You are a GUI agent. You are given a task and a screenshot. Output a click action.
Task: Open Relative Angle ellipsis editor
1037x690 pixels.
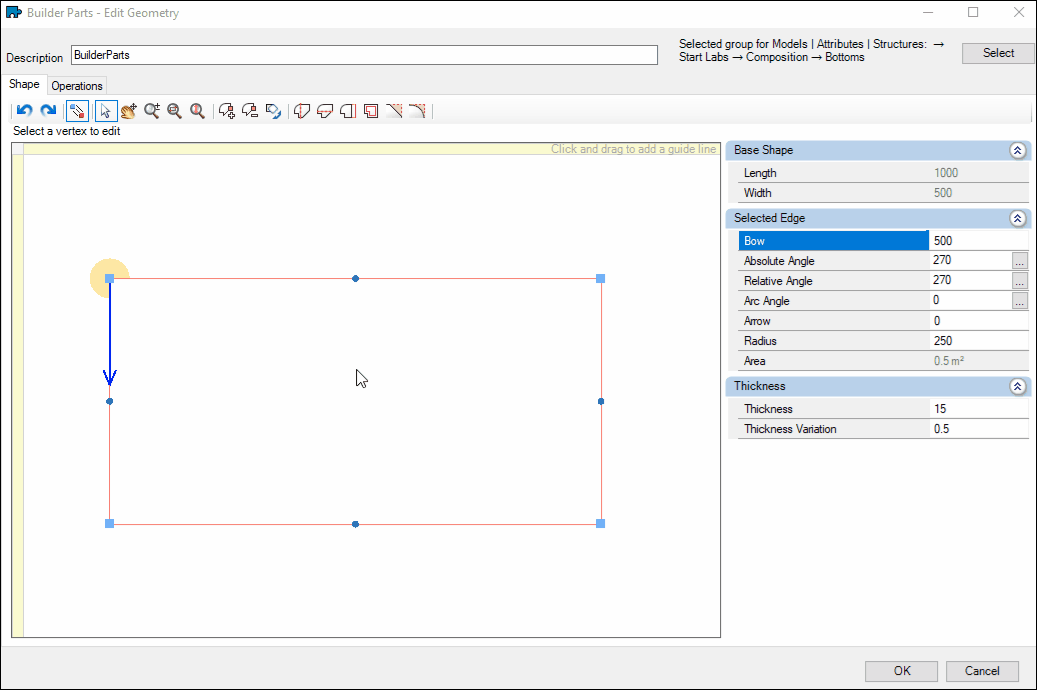point(1020,280)
